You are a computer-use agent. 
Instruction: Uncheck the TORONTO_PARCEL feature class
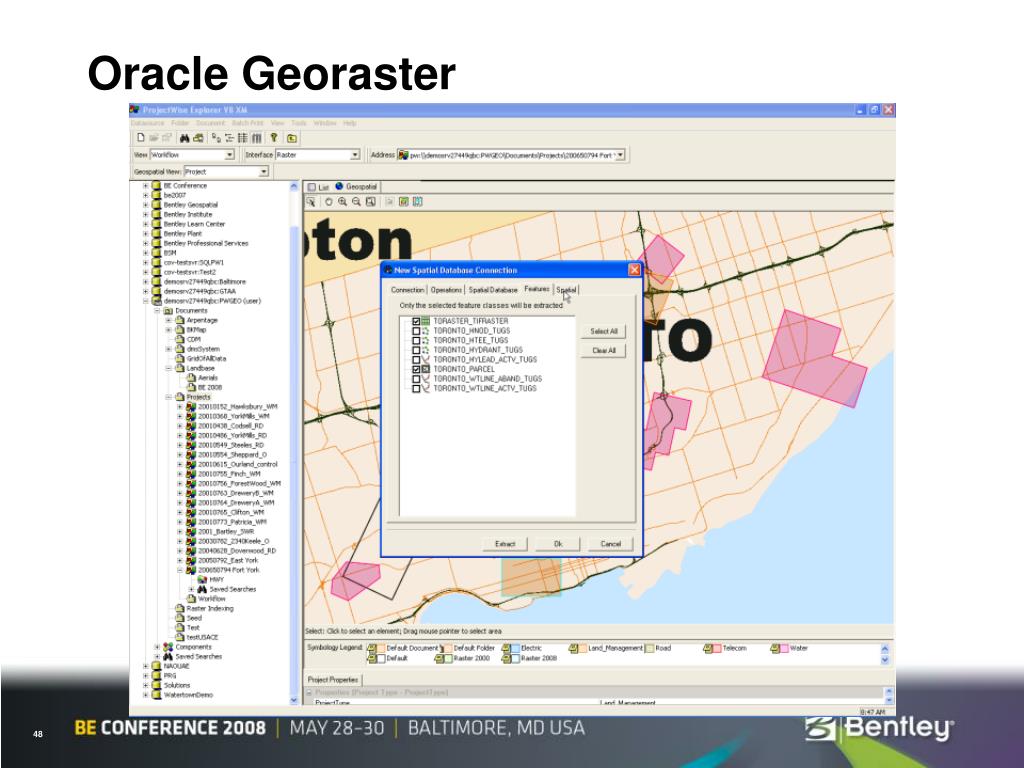(x=416, y=369)
